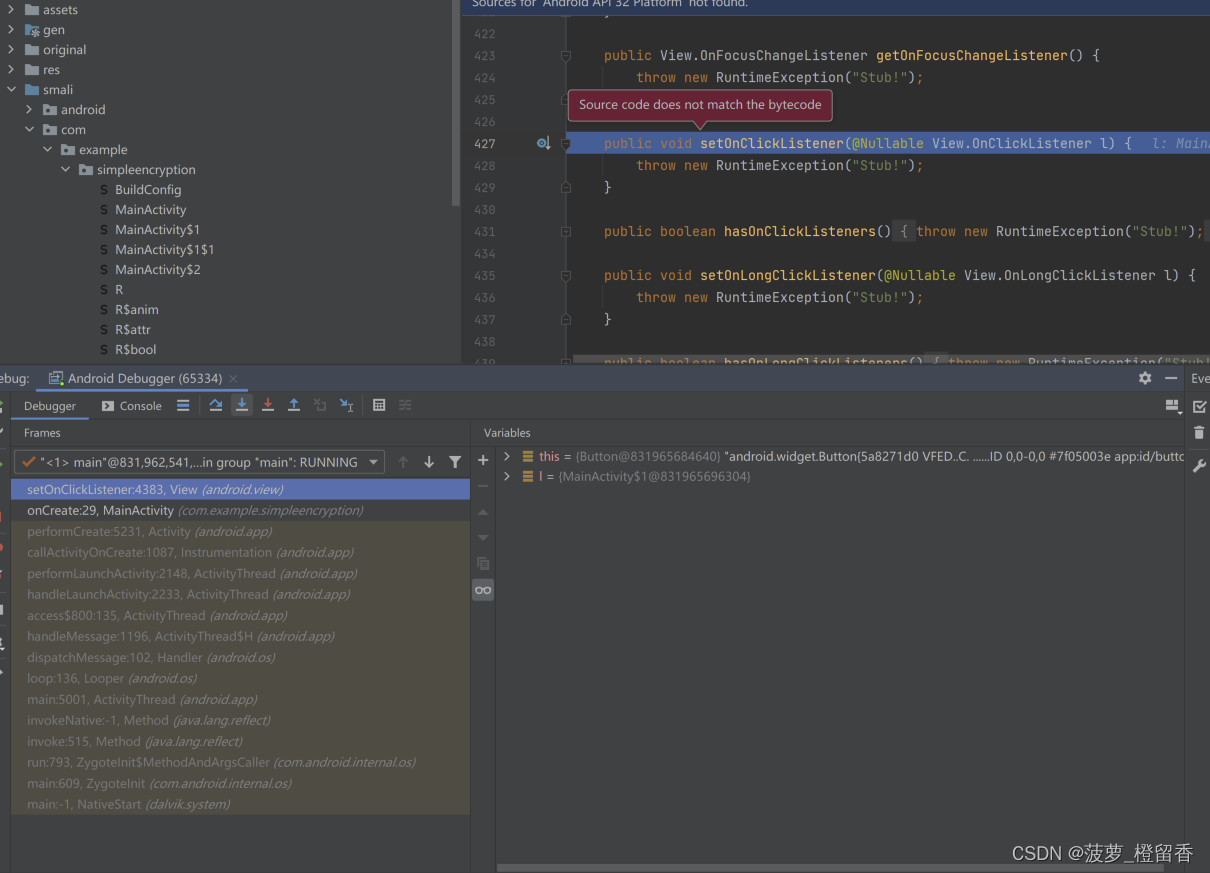The width and height of the screenshot is (1210, 873).
Task: Fold the getOnFocusChangeListener method at line 423
Action: click(566, 56)
